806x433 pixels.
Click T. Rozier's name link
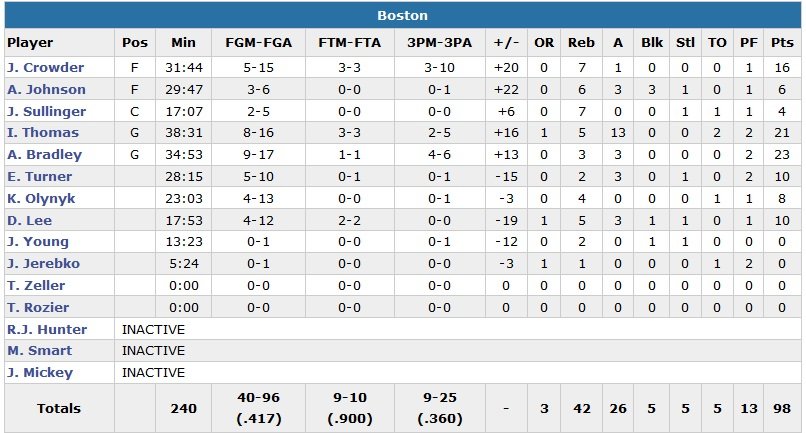coord(38,307)
